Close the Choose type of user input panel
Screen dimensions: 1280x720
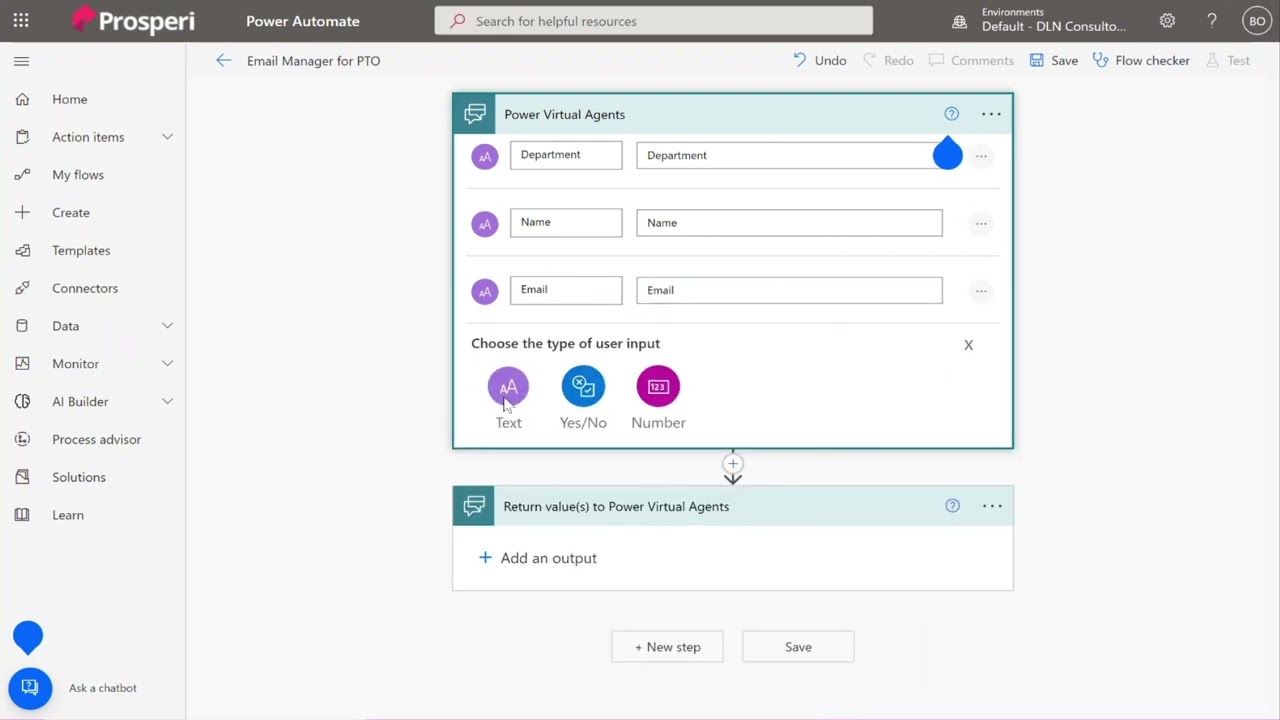(968, 345)
